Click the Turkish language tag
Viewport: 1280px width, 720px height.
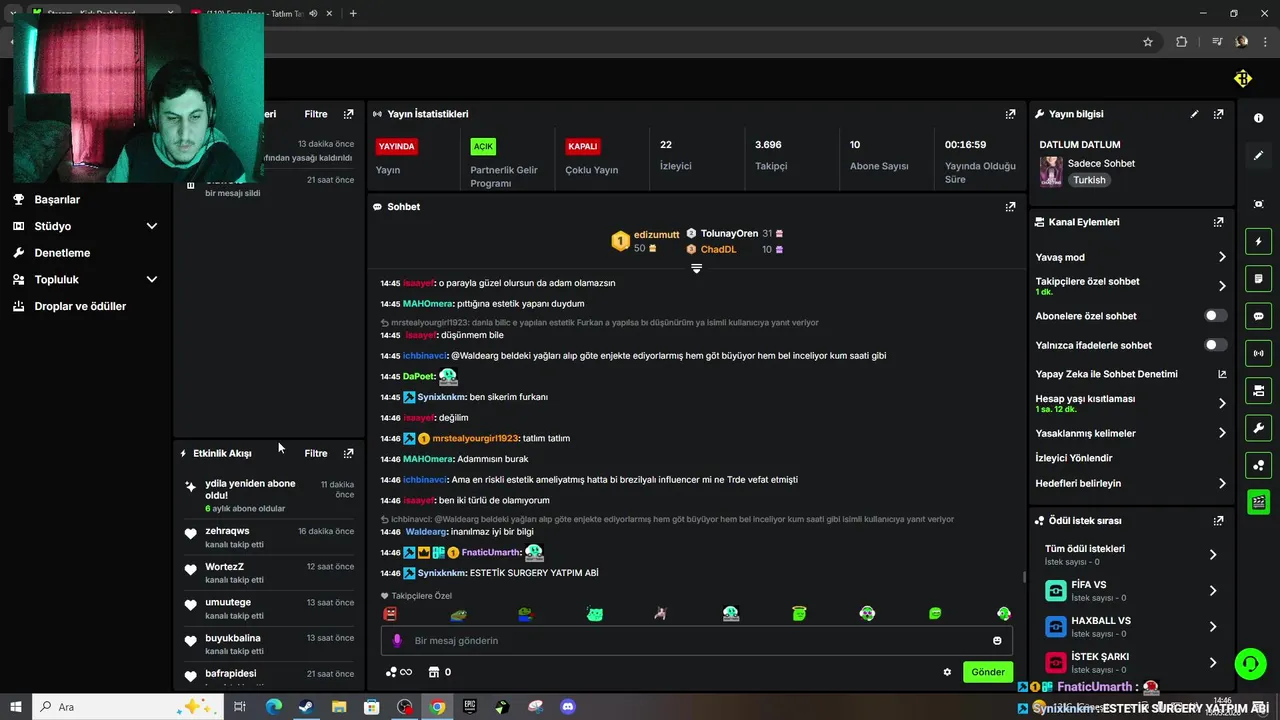[1089, 180]
